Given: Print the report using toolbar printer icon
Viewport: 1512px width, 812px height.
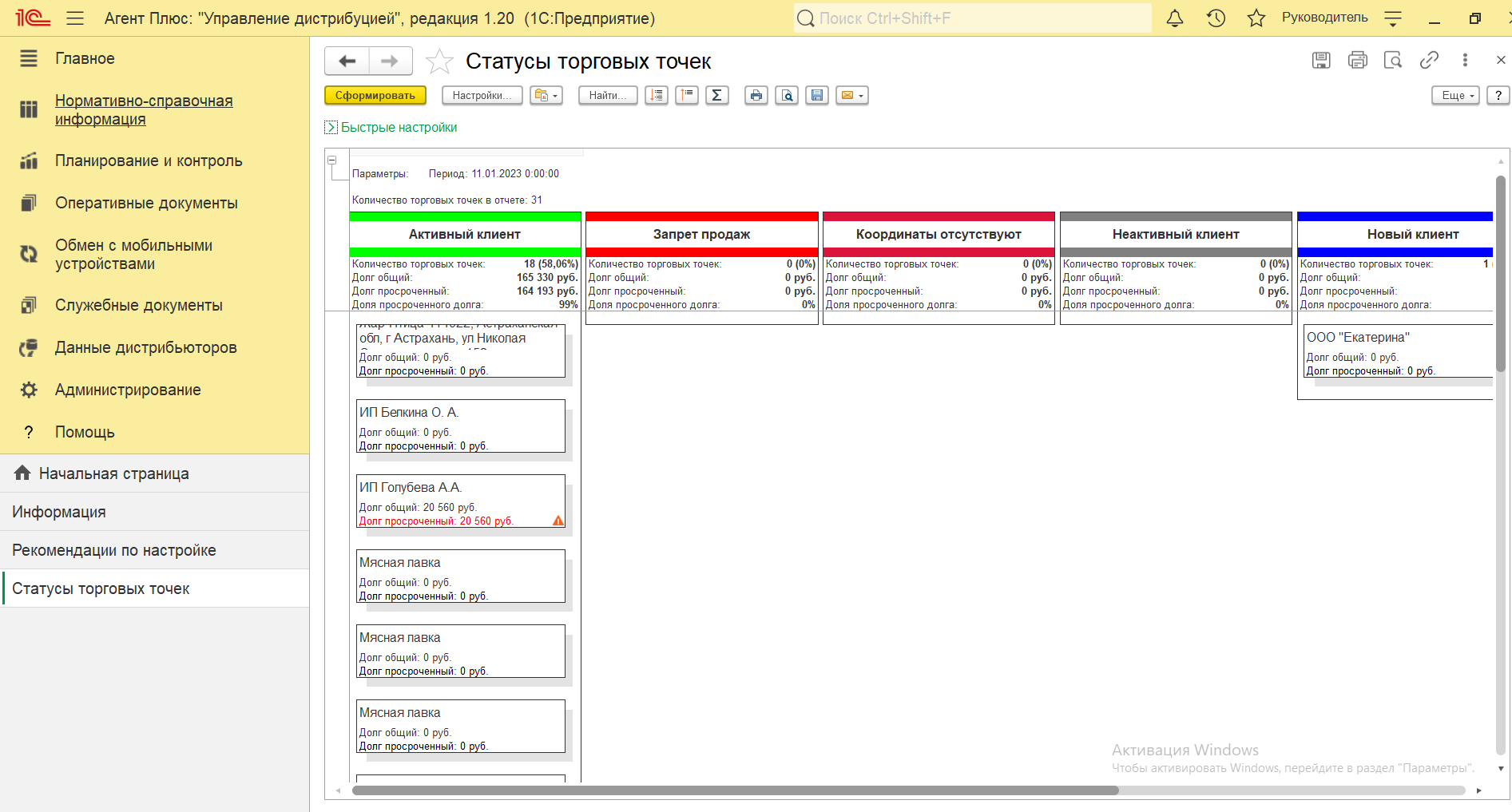Looking at the screenshot, I should (756, 95).
